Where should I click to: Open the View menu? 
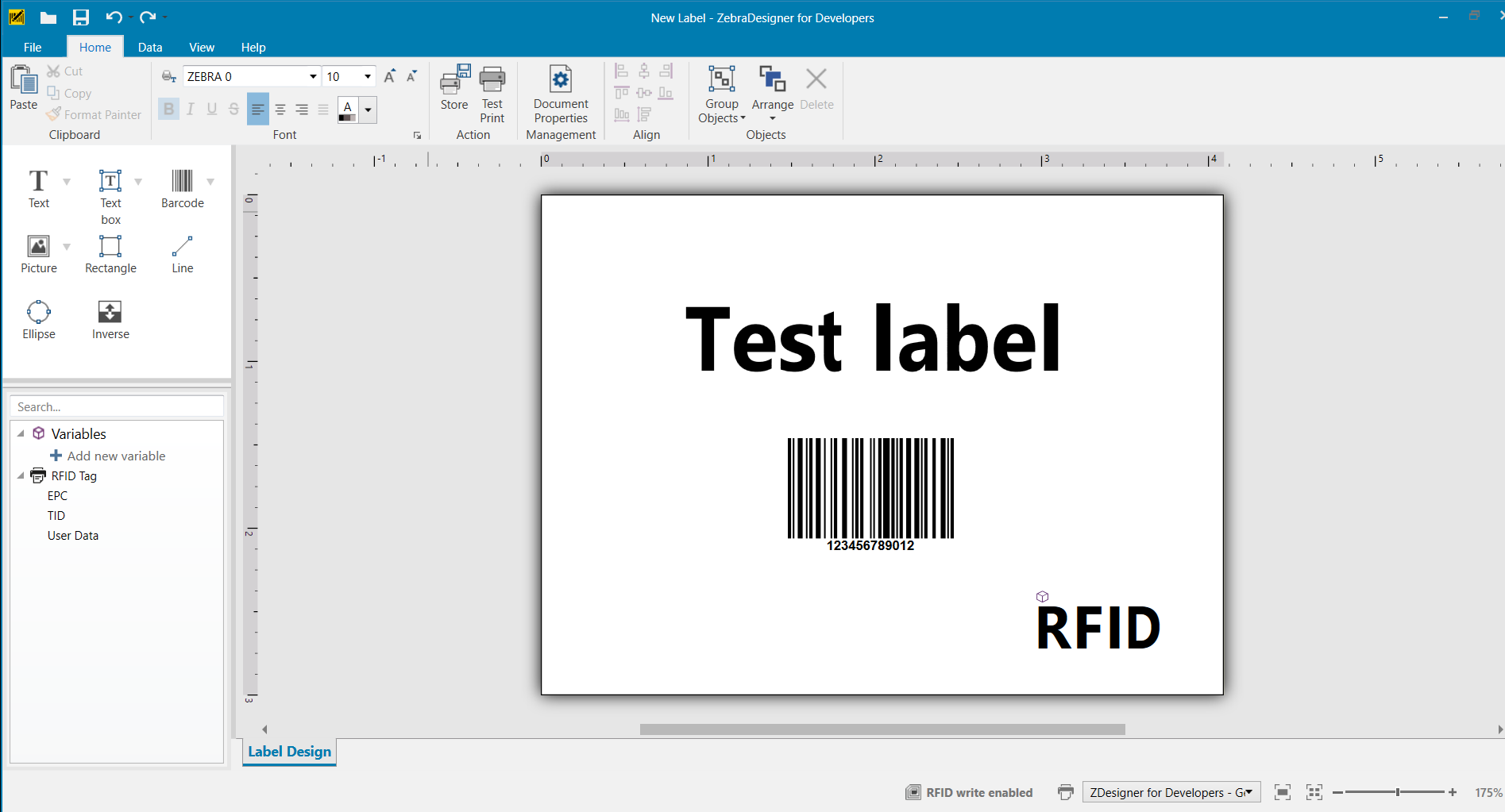pos(201,47)
